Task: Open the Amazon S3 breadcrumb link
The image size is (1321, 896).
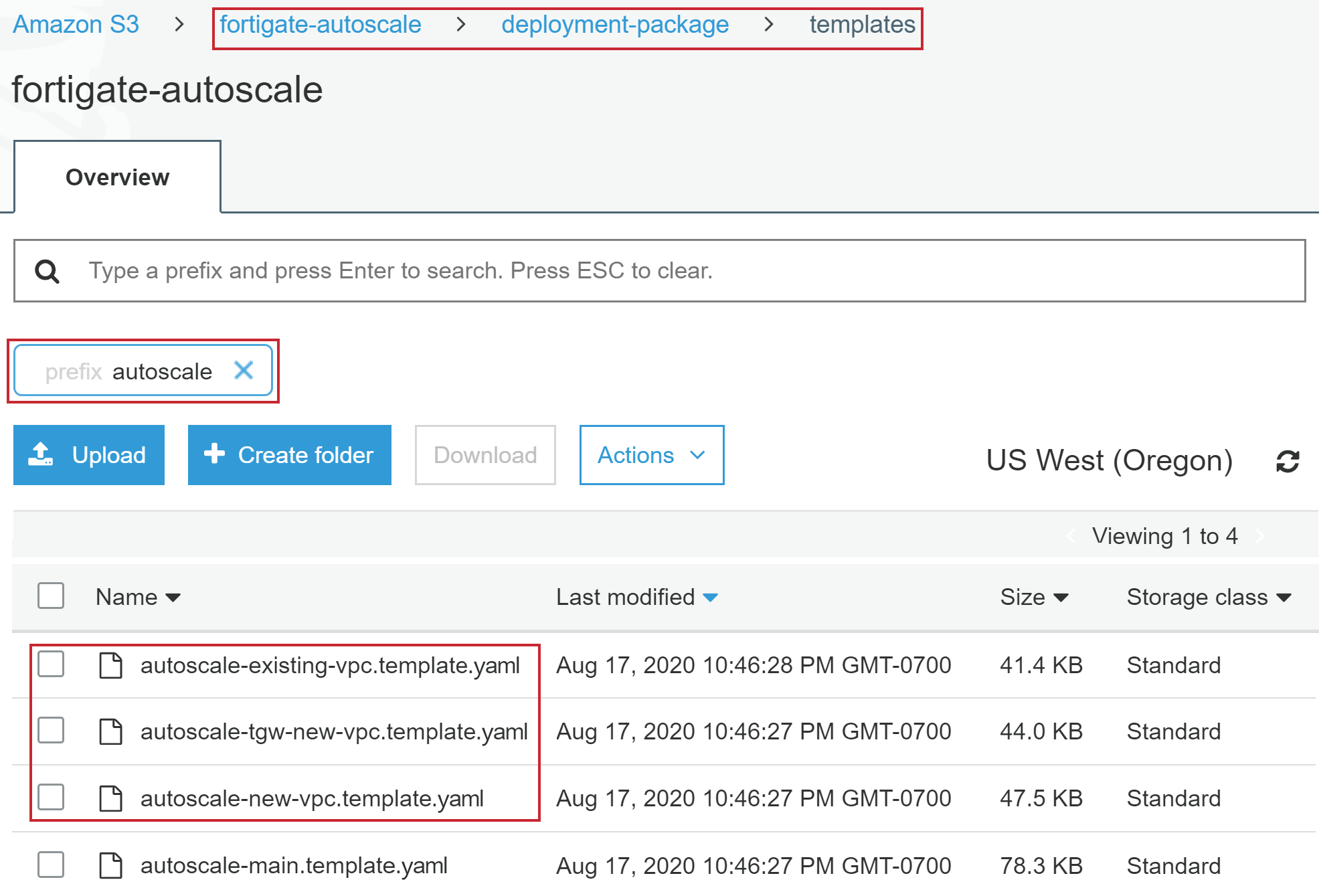Action: [x=76, y=24]
